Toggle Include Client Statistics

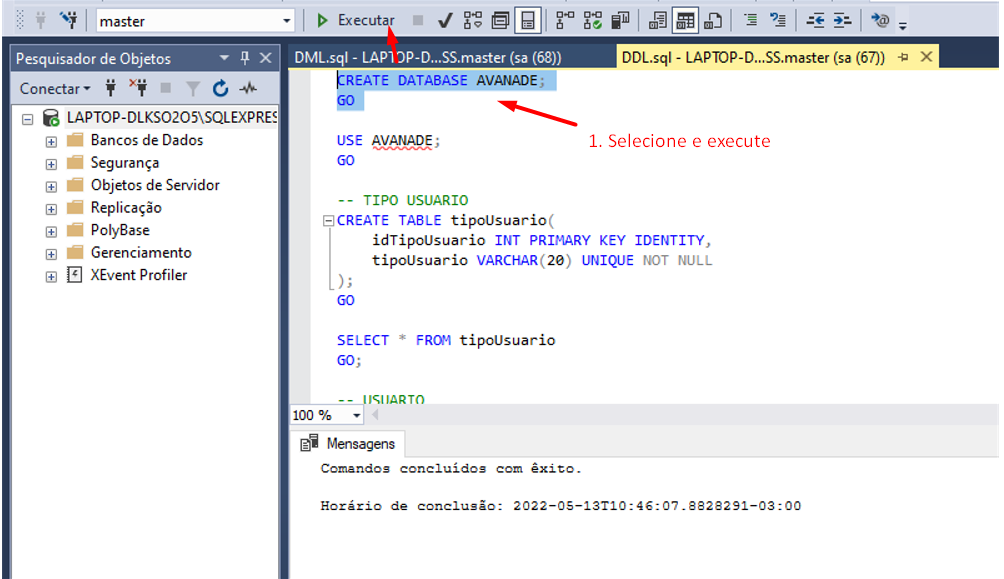[620, 20]
